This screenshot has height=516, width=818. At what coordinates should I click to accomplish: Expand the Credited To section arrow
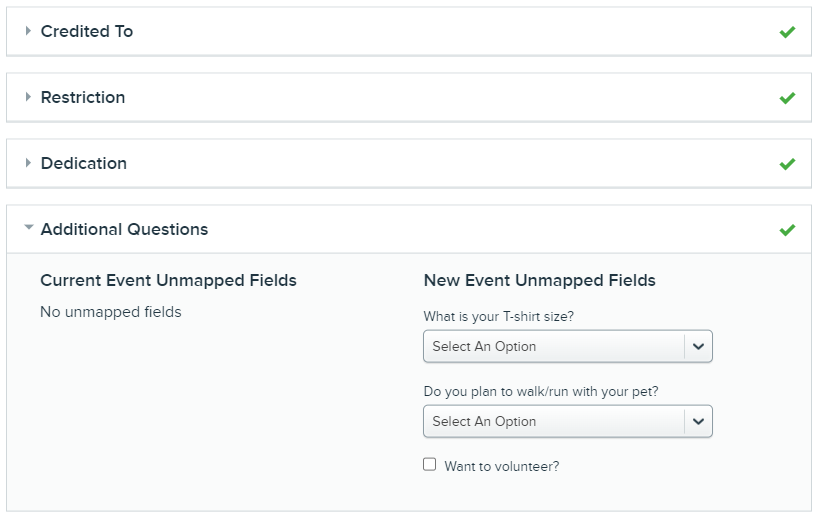(x=28, y=31)
